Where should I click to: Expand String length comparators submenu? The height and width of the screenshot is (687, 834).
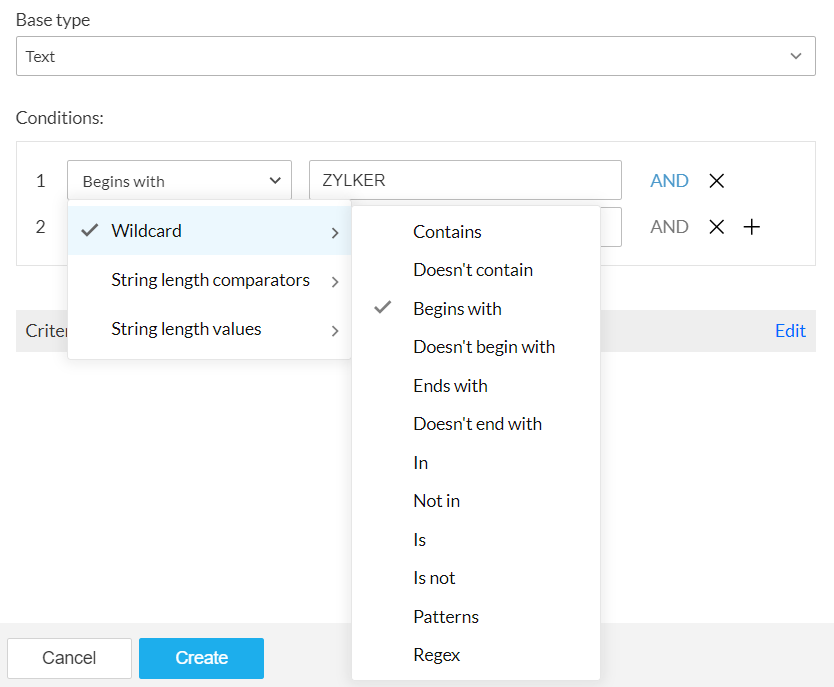click(x=210, y=280)
